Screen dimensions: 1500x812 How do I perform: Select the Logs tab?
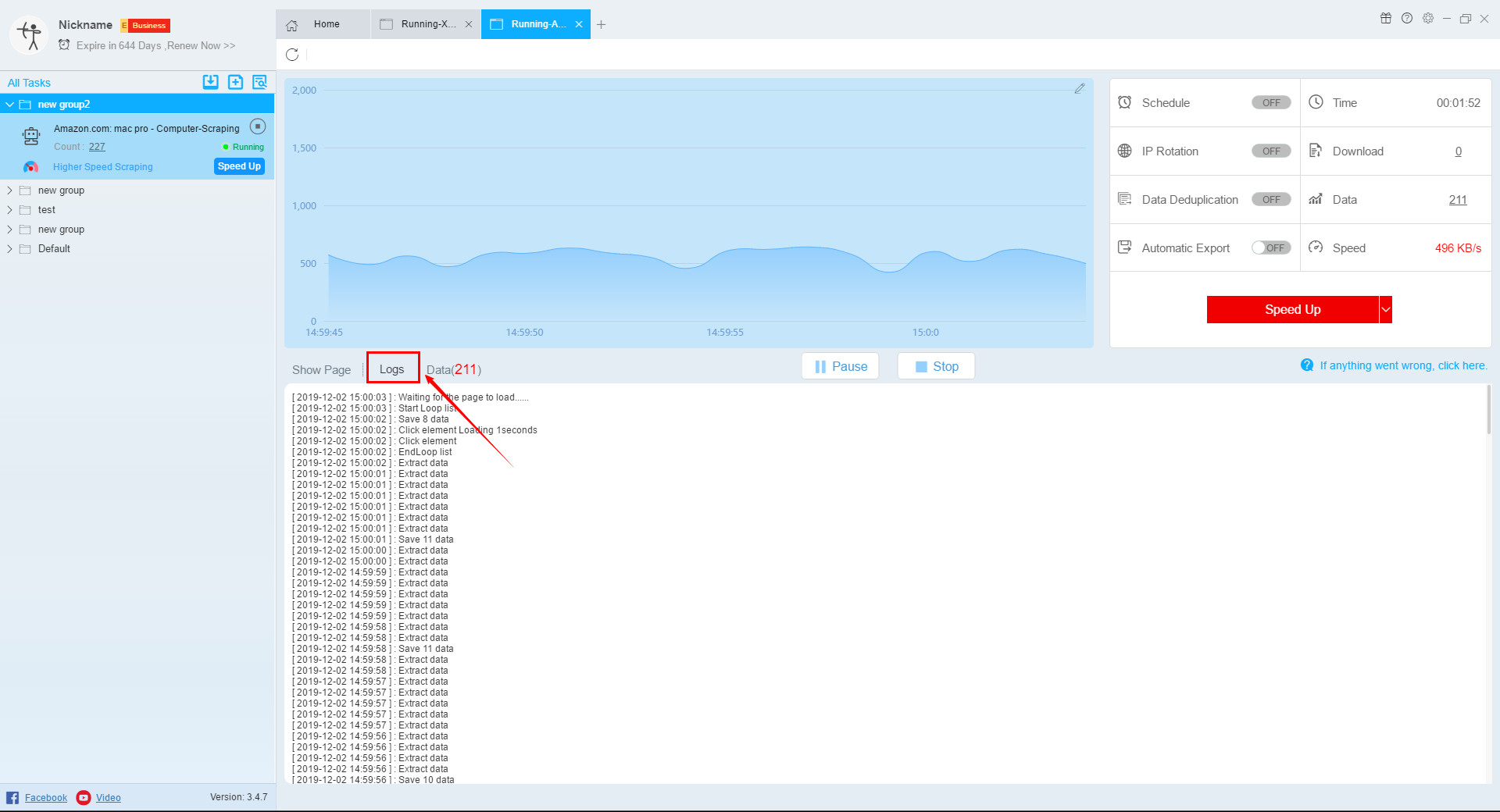[392, 369]
